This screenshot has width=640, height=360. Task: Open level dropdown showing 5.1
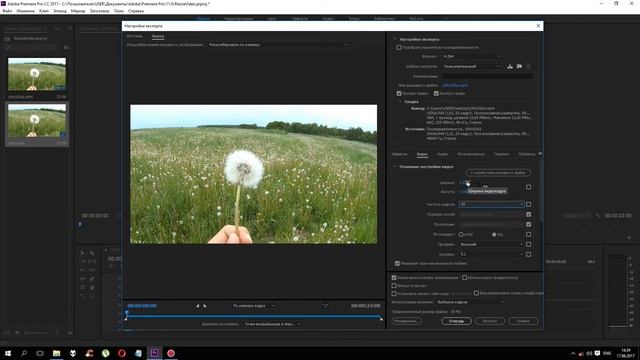(491, 254)
